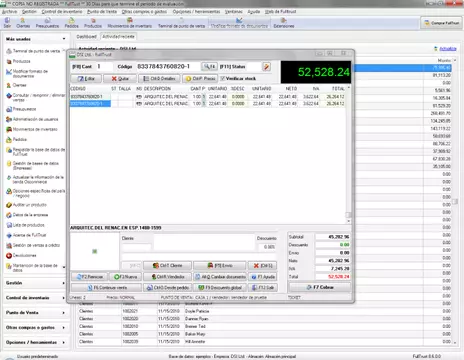Click F9 Descuento global button

pos(220,287)
